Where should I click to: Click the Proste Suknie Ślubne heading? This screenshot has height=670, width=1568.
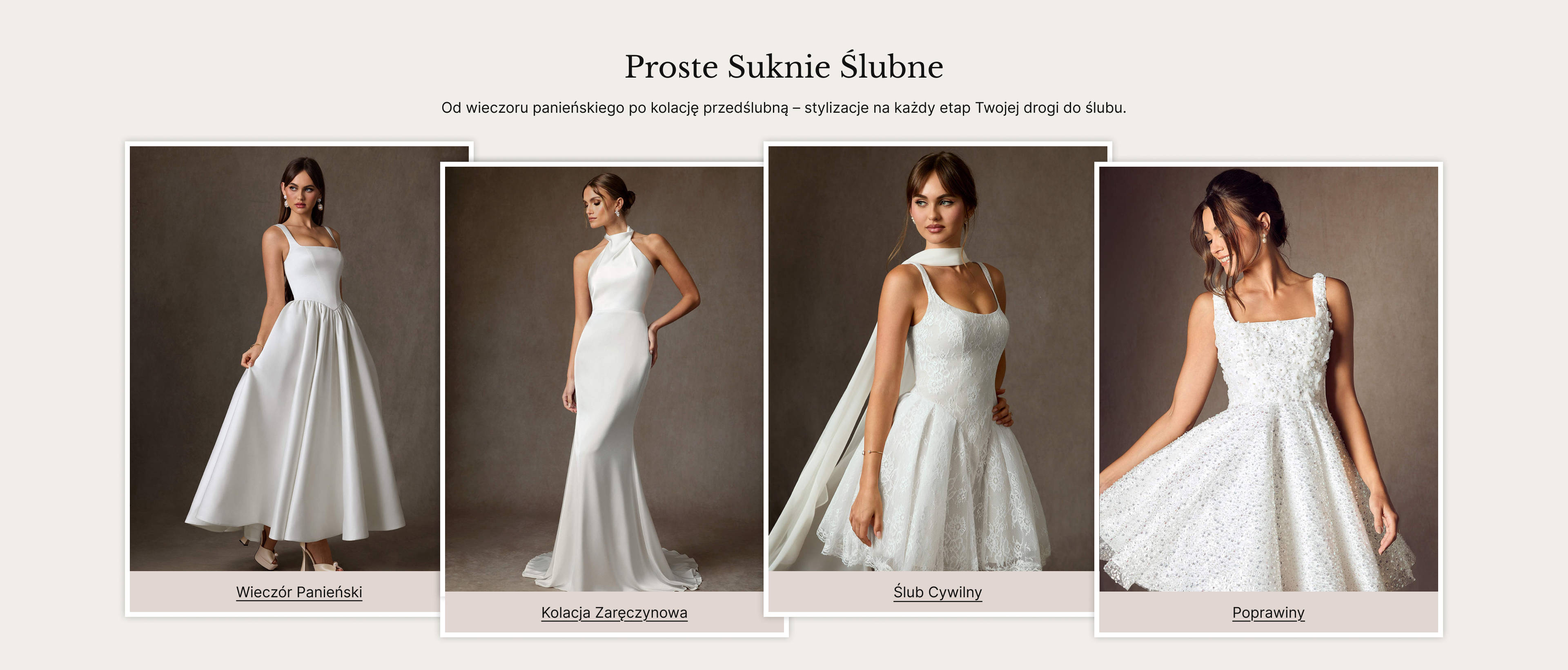pyautogui.click(x=784, y=67)
